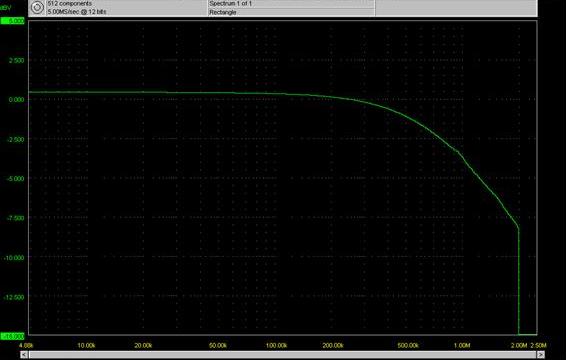
Task: Click the 20.00k frequency label
Action: [143, 346]
